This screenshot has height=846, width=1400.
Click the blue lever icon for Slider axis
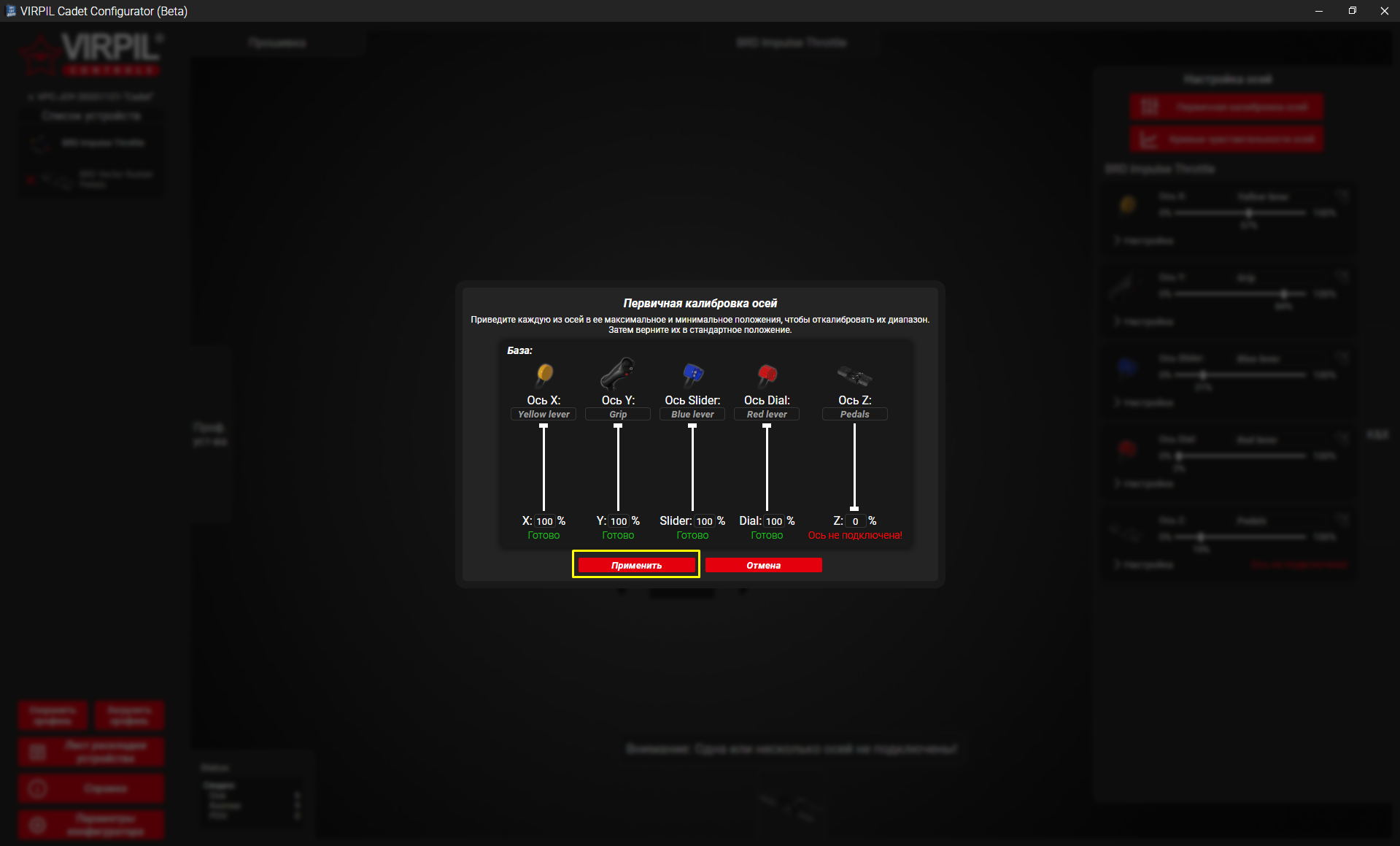tap(692, 374)
